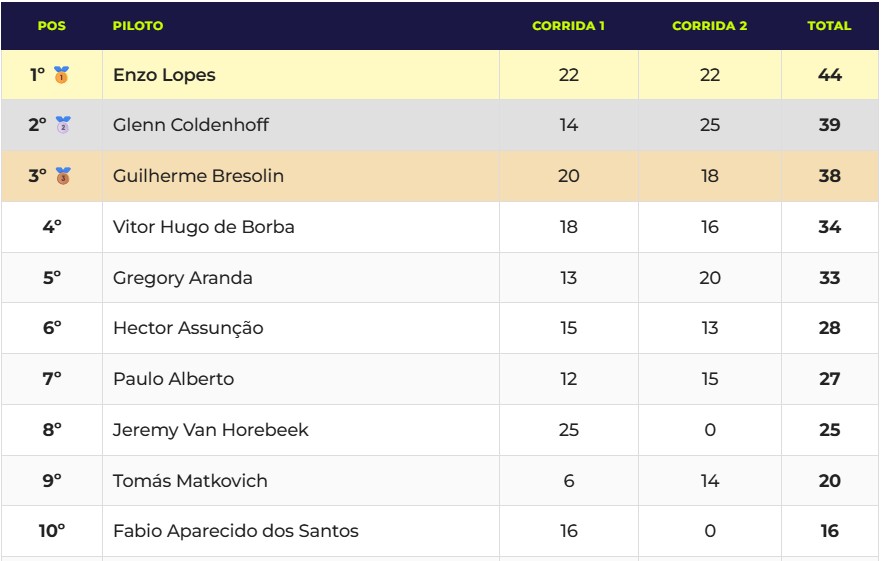The image size is (881, 561).
Task: Click the POS column header
Action: pyautogui.click(x=51, y=26)
